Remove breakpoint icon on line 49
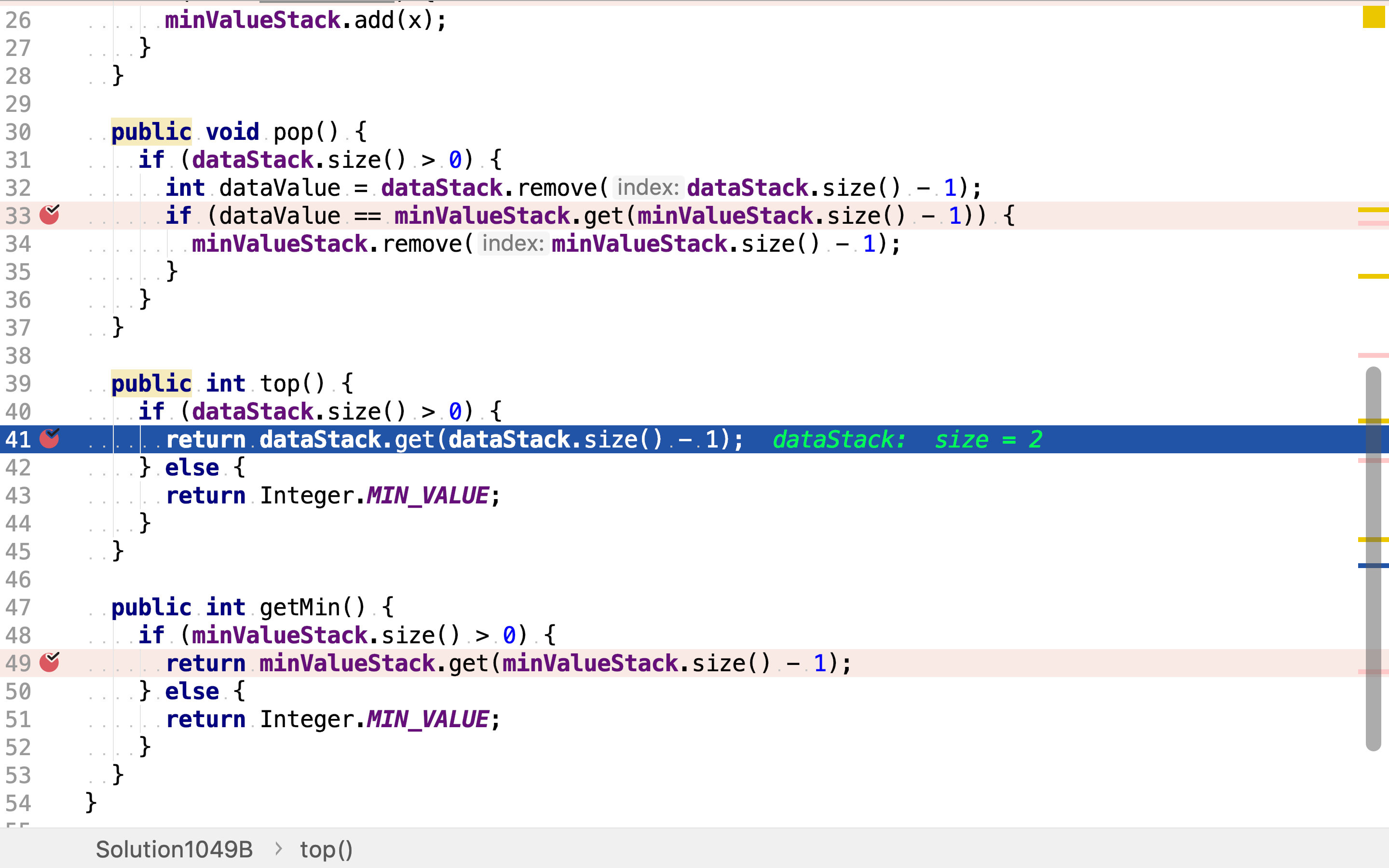1389x868 pixels. (49, 663)
